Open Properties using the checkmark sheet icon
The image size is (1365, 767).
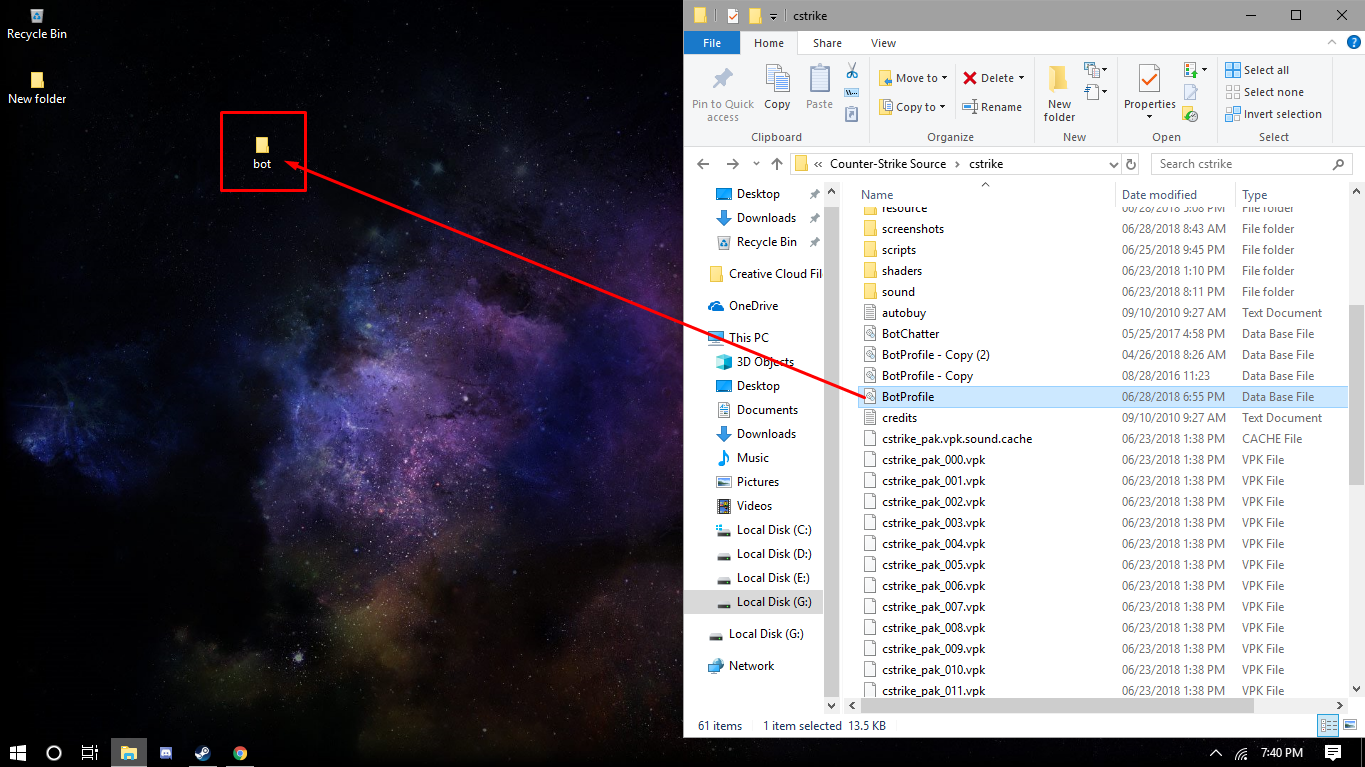[1149, 79]
